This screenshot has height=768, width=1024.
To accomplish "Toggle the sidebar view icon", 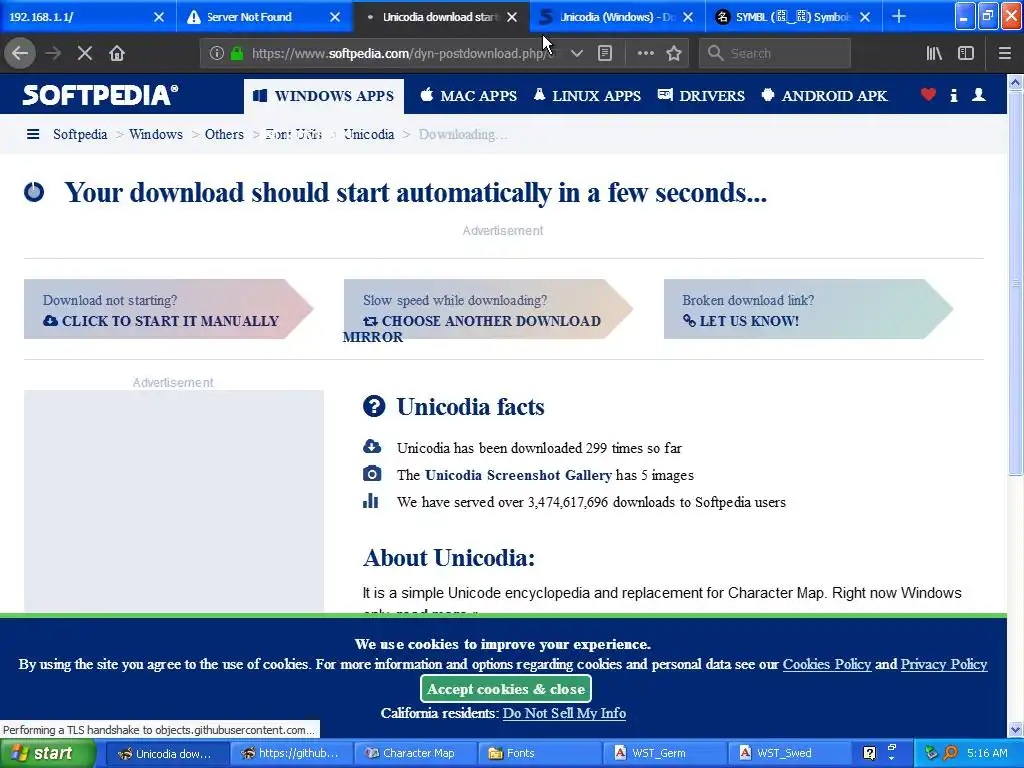I will point(966,53).
